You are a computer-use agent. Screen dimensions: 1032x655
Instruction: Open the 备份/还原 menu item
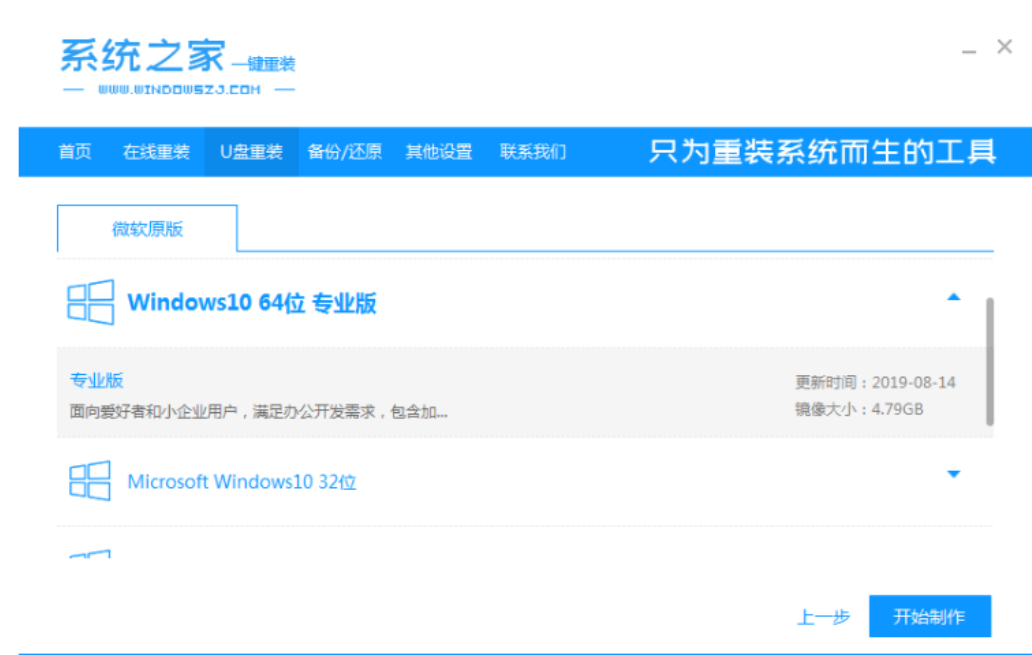(344, 152)
